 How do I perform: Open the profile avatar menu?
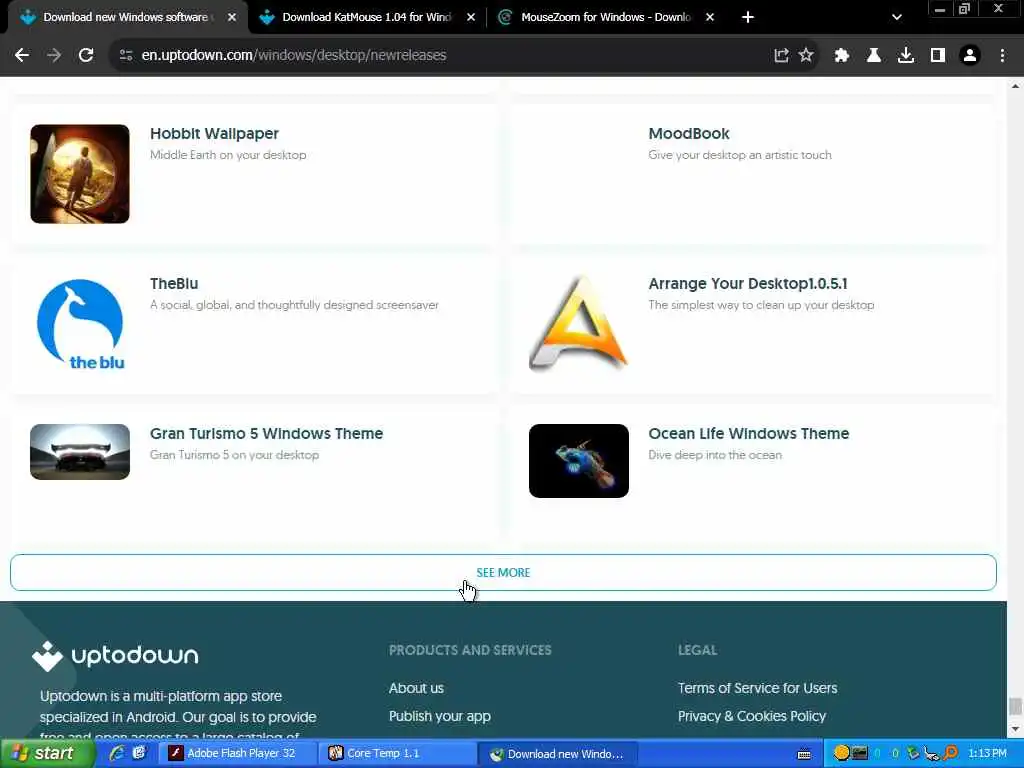[970, 56]
